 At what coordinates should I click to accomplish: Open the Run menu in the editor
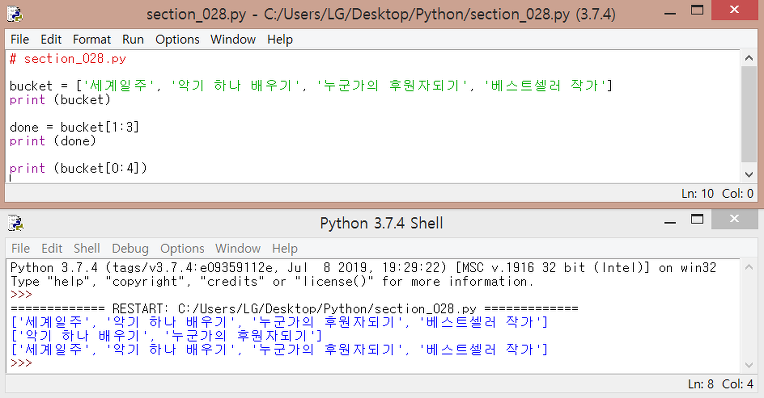(x=133, y=39)
